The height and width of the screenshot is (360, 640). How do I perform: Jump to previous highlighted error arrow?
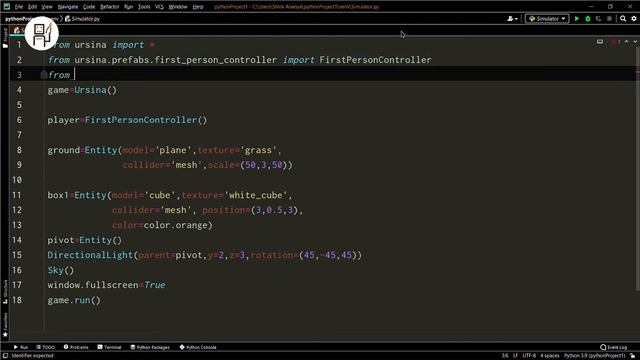coord(627,42)
